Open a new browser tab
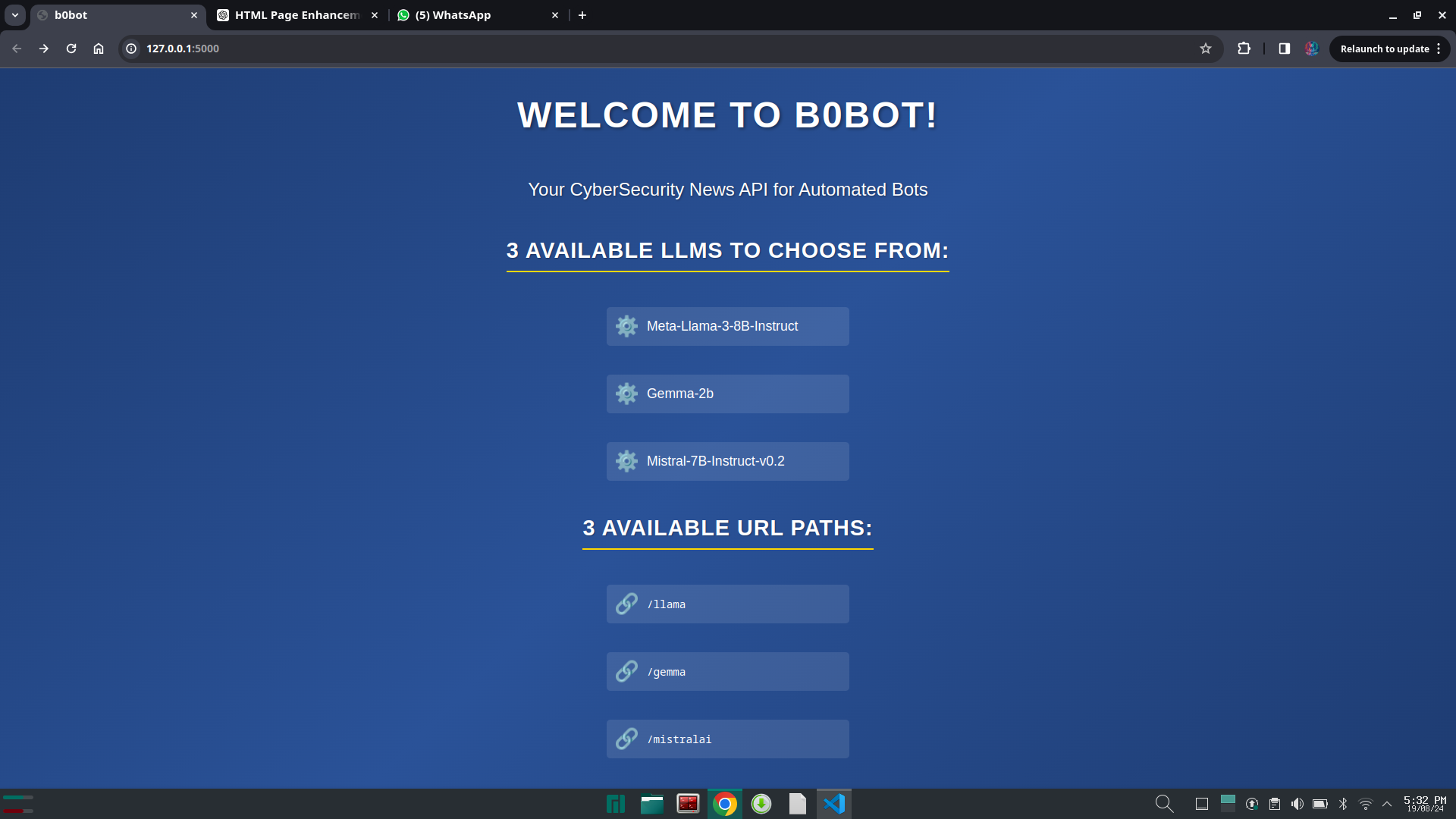Screen dimensions: 1456x819 582,15
